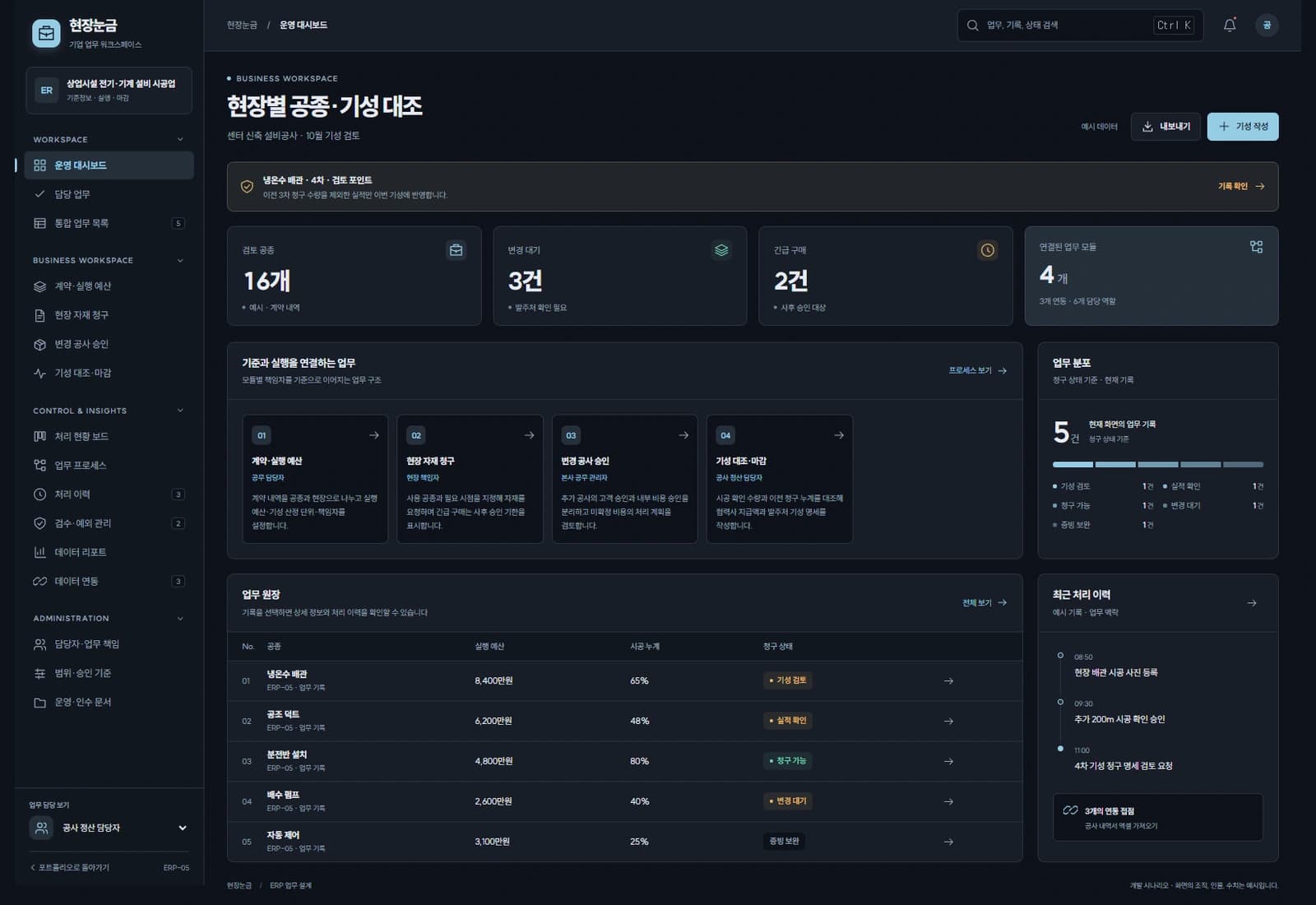Click the 긴급 구매 card clock icon
This screenshot has width=1316, height=905.
(x=988, y=250)
